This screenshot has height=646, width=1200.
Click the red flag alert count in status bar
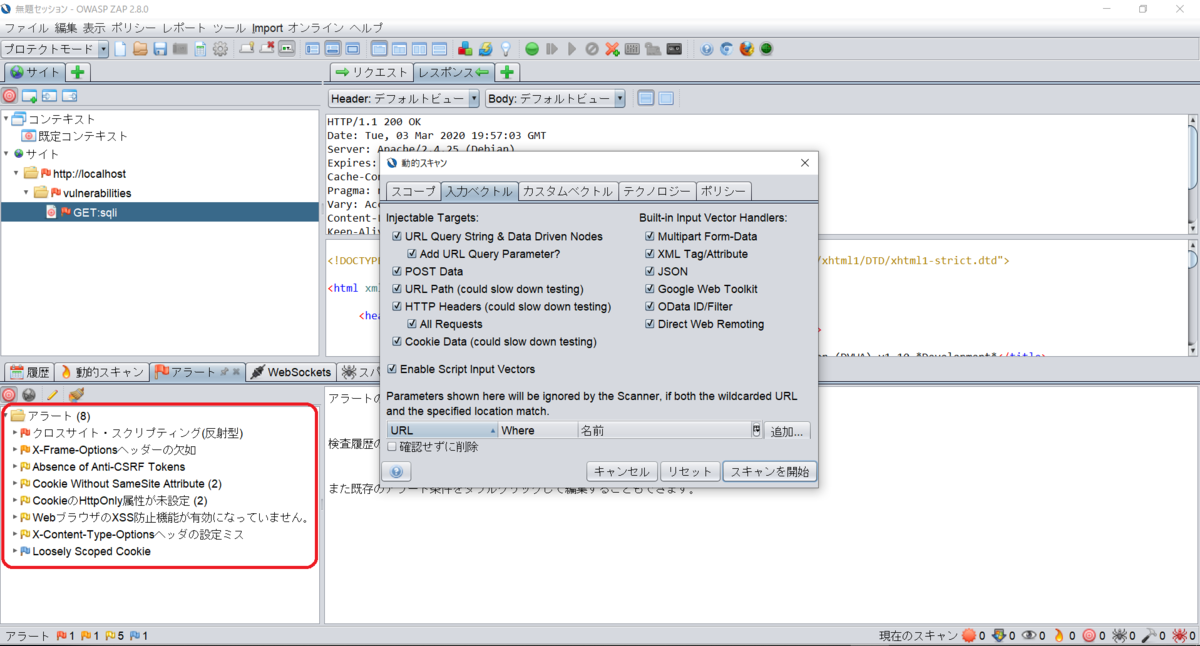coord(65,636)
